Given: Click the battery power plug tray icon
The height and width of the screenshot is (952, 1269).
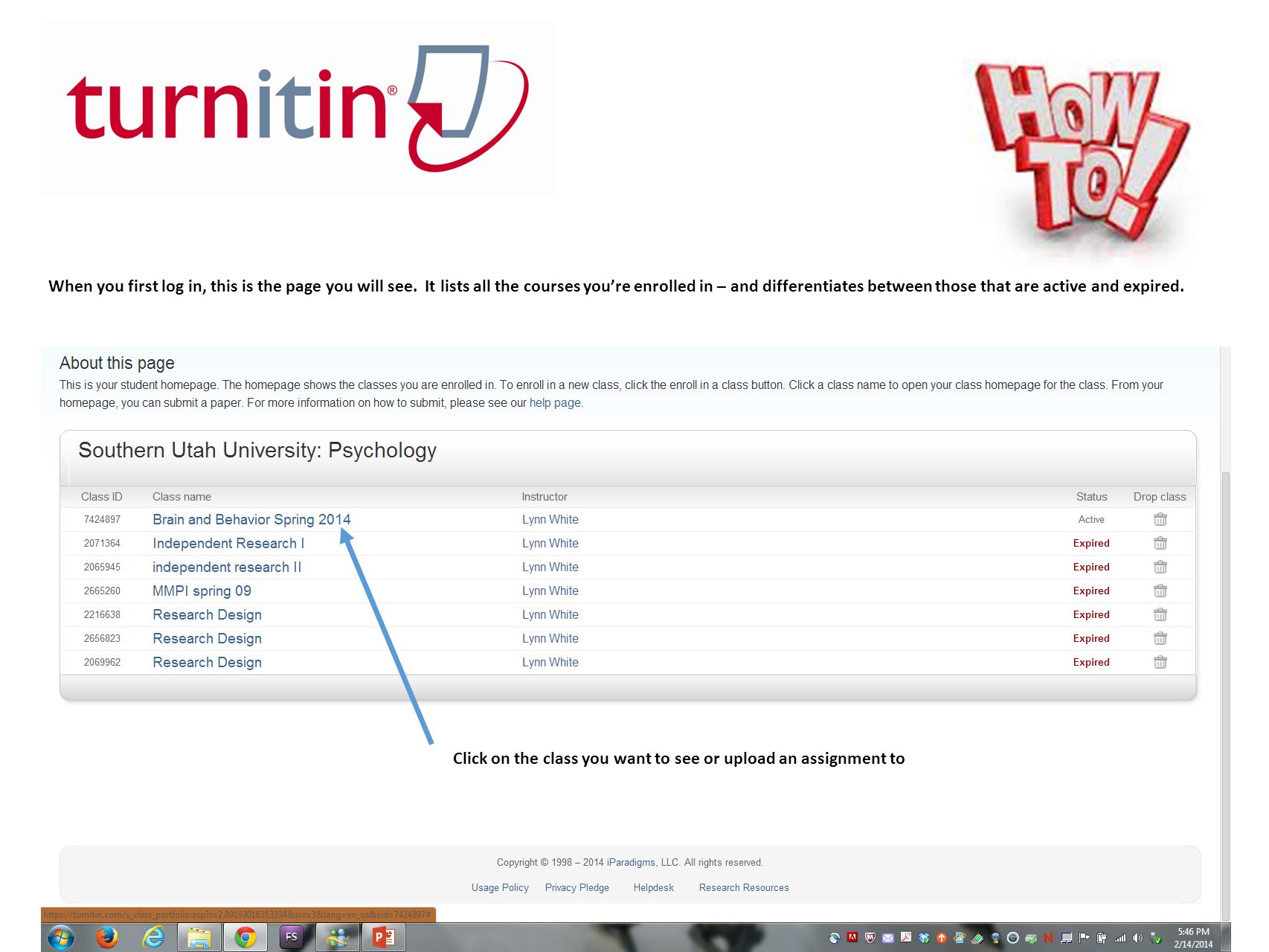Looking at the screenshot, I should [1102, 938].
